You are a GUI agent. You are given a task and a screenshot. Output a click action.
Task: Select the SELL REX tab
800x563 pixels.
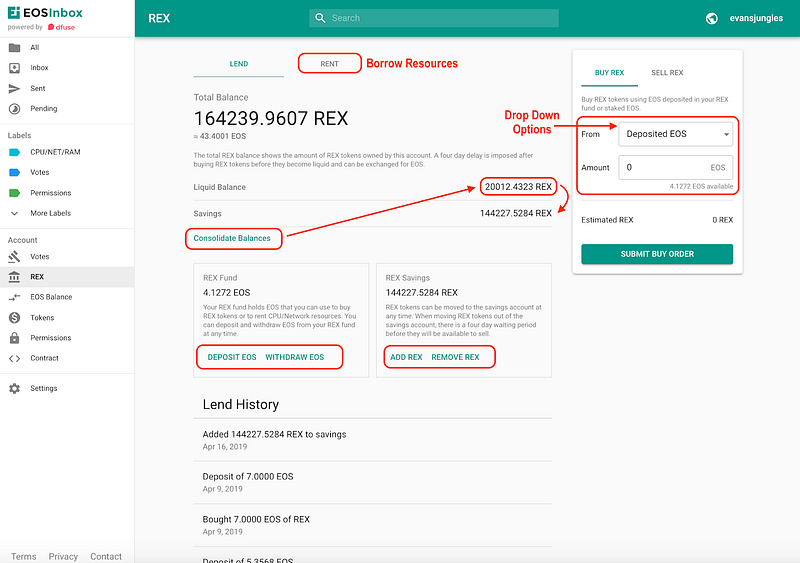point(667,72)
